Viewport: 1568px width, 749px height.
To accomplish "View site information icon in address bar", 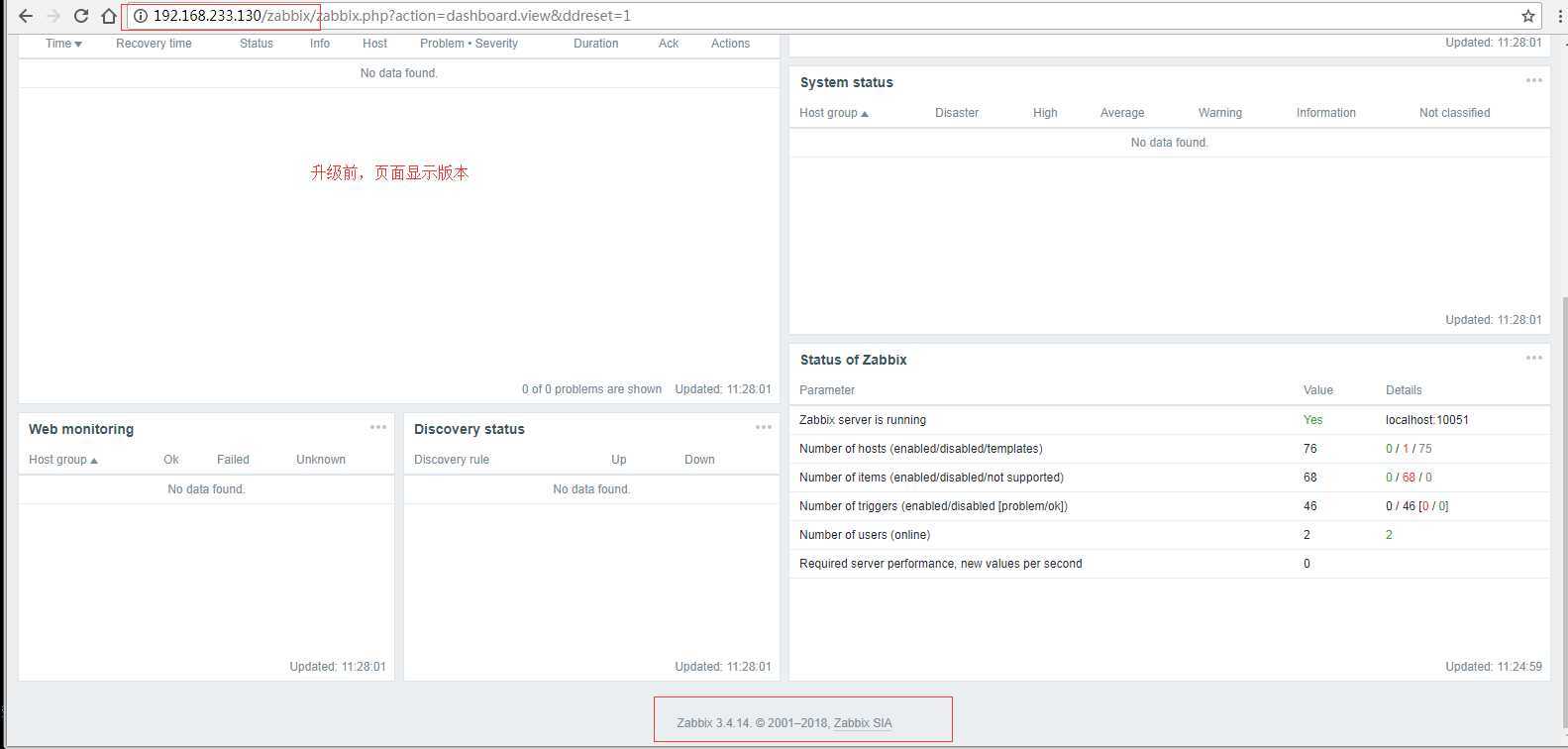I will 141,16.
